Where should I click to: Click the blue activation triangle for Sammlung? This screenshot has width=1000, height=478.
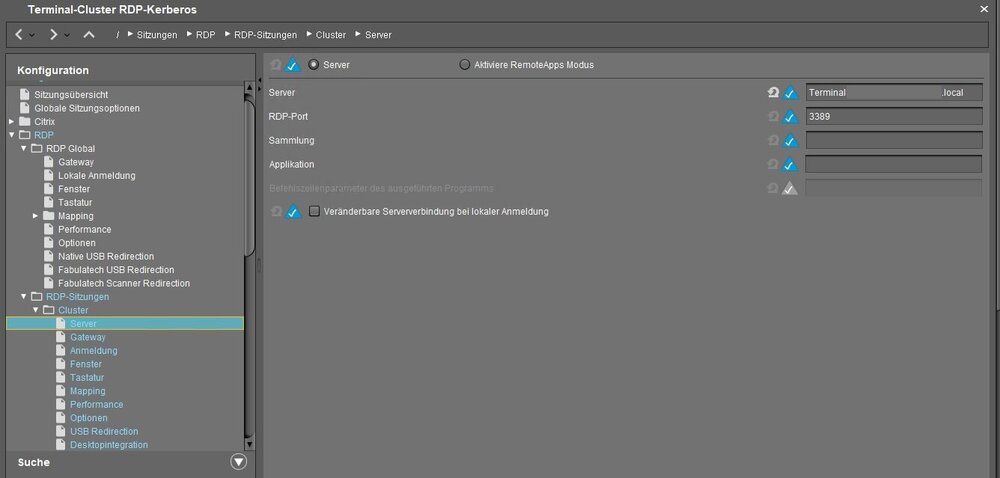(790, 141)
